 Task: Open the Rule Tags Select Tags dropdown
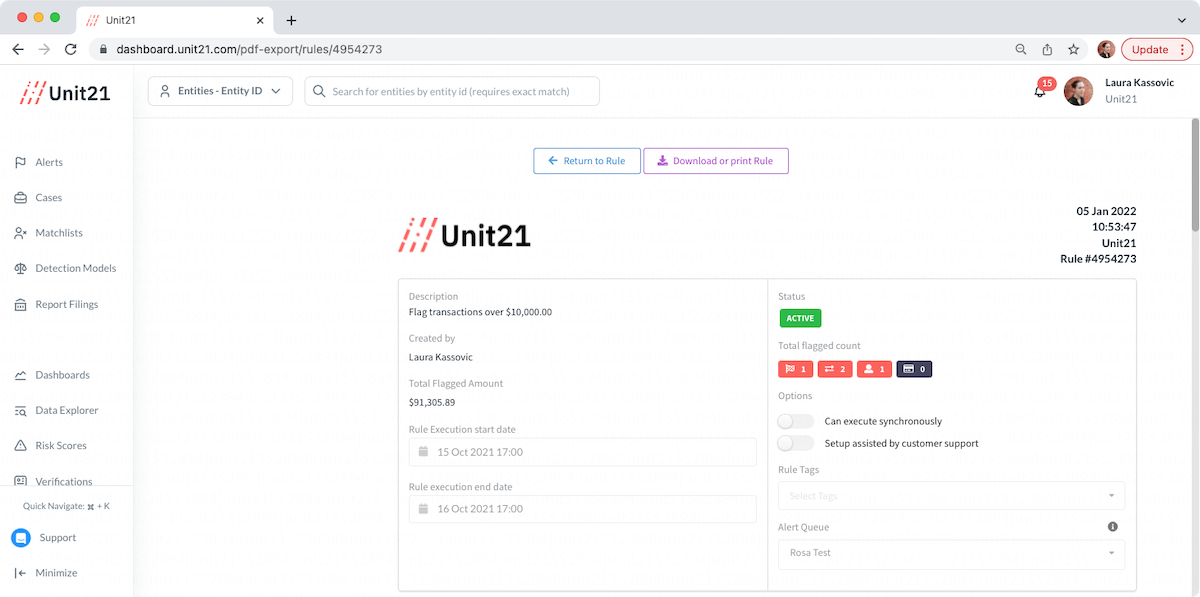pyautogui.click(x=951, y=496)
